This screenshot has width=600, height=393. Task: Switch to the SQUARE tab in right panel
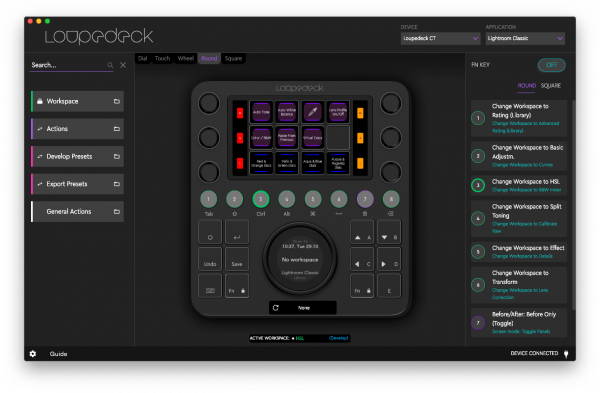point(551,85)
